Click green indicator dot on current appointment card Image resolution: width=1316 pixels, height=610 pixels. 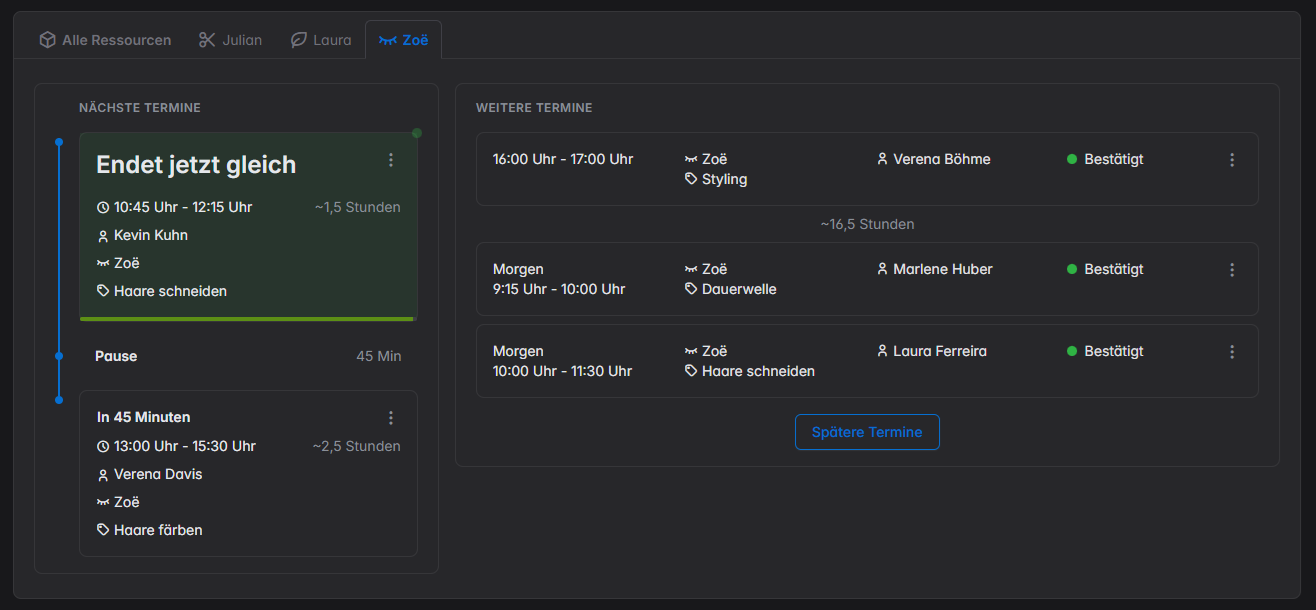[417, 133]
